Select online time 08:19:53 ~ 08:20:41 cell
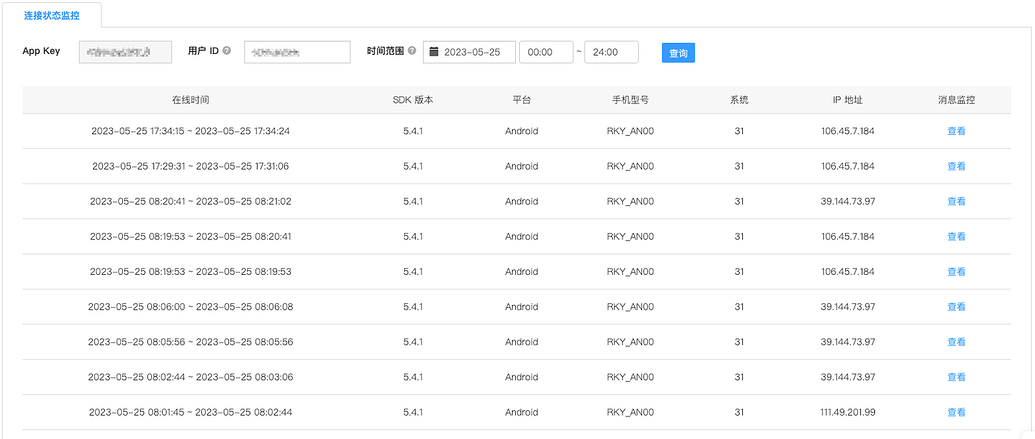The image size is (1035, 439). [x=191, y=236]
